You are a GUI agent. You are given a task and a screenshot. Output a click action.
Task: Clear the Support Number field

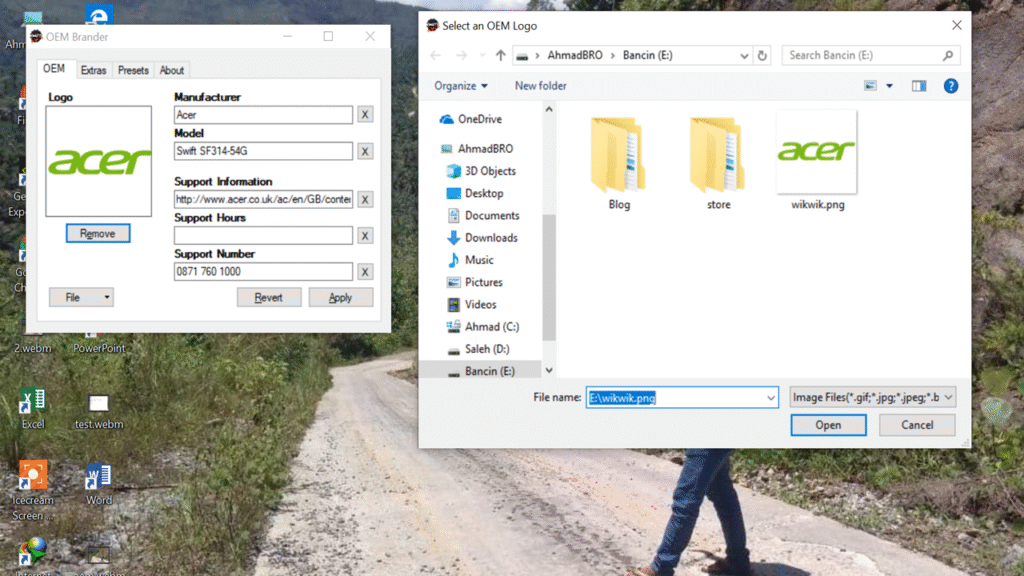point(365,272)
